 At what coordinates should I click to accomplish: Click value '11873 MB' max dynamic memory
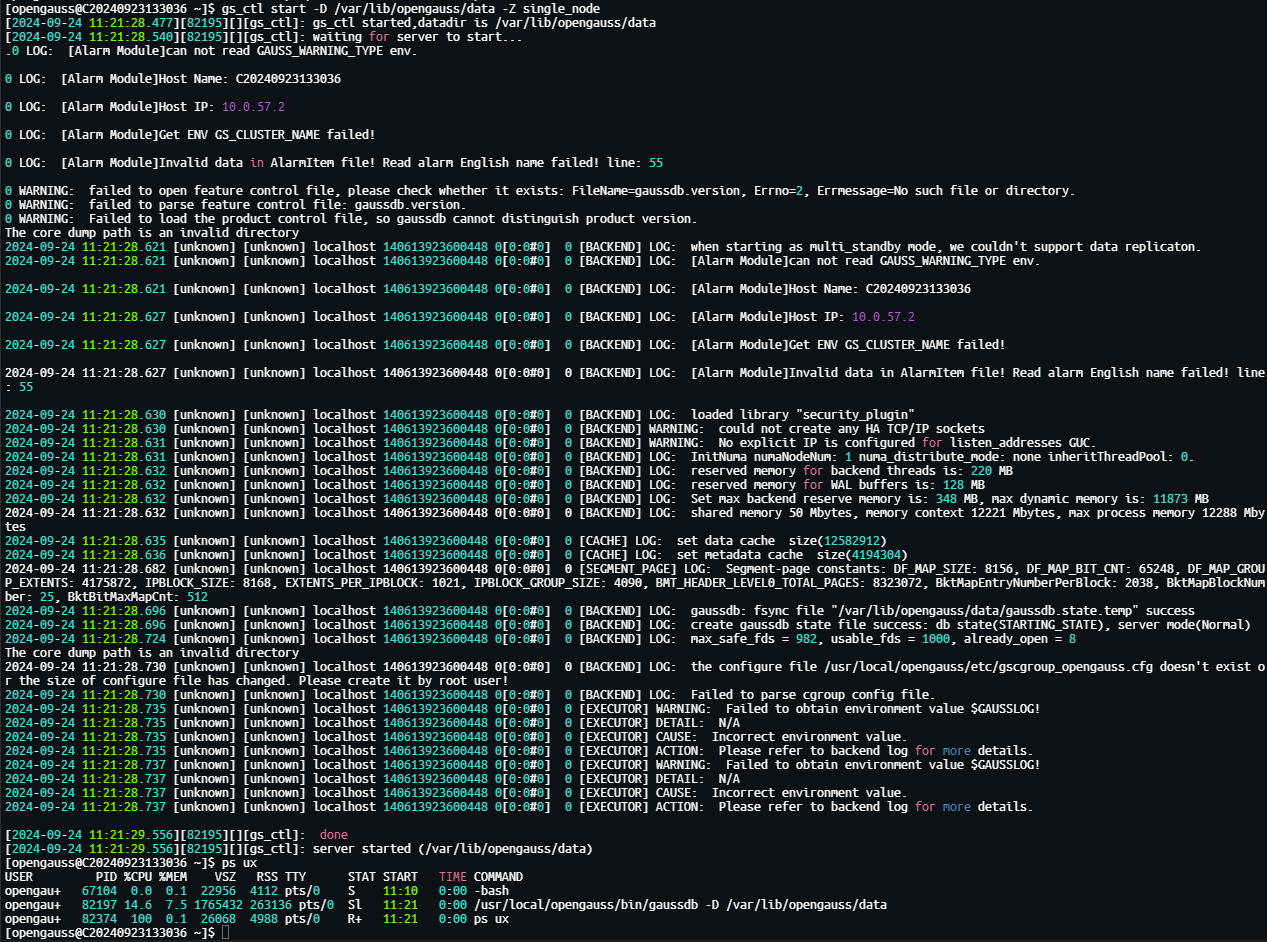pos(1180,498)
